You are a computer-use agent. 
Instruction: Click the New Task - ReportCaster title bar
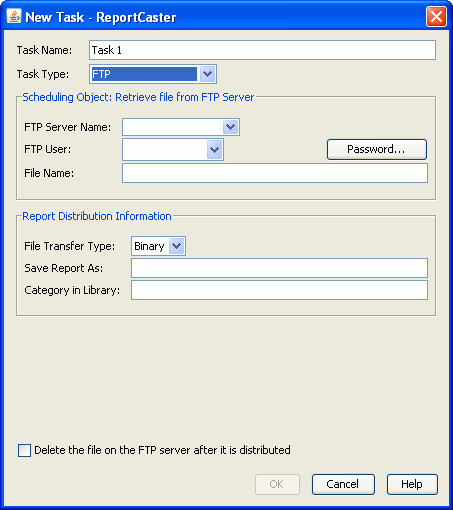tap(217, 17)
